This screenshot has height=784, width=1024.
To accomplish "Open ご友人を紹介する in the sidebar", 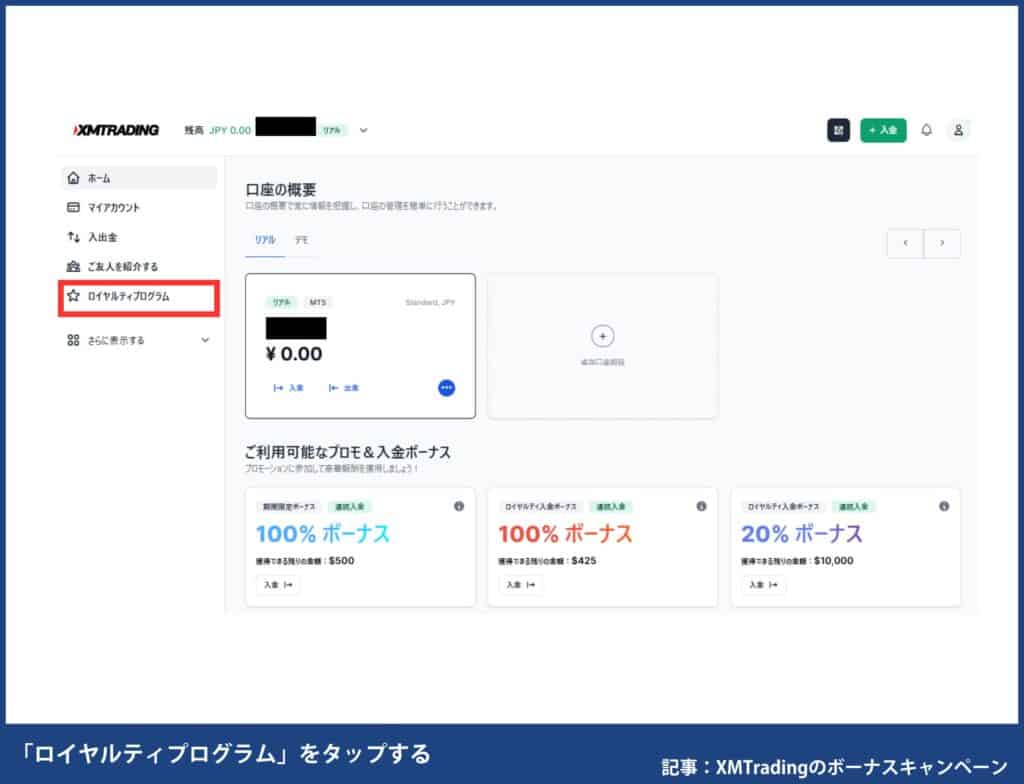I will pos(138,266).
